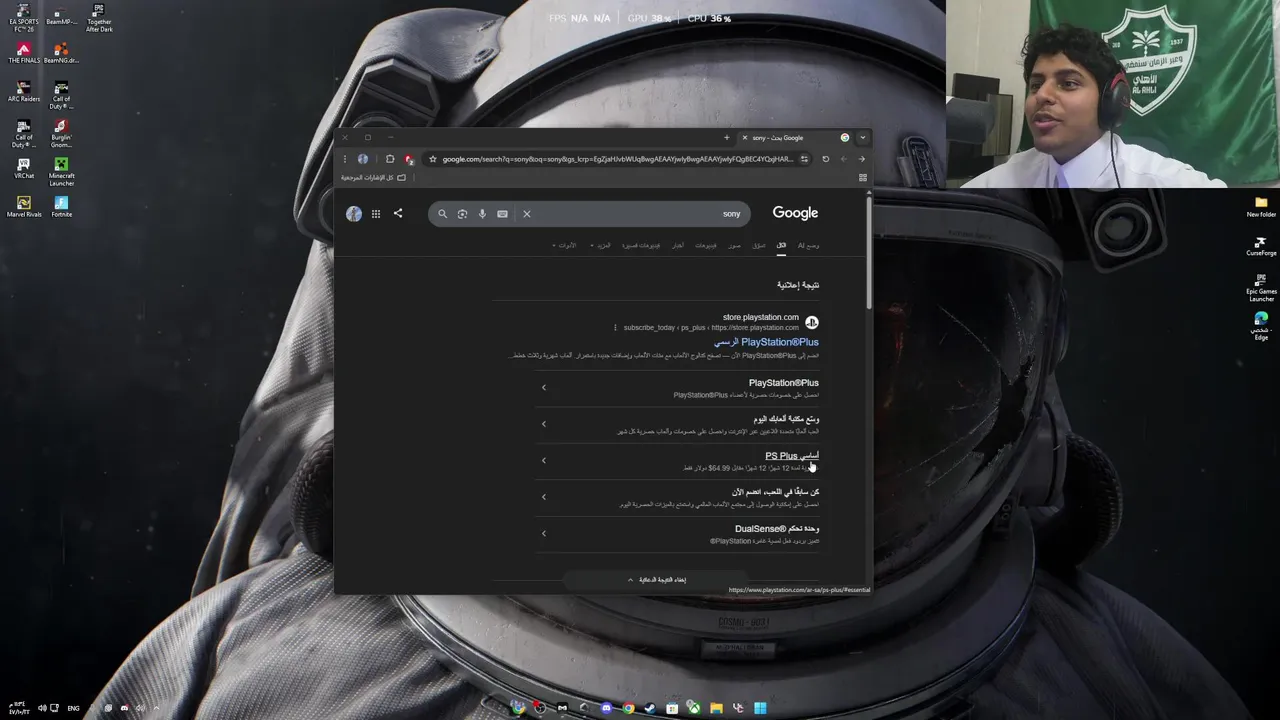
Task: Open the Chrome profile avatar in toolbar
Action: (x=363, y=159)
